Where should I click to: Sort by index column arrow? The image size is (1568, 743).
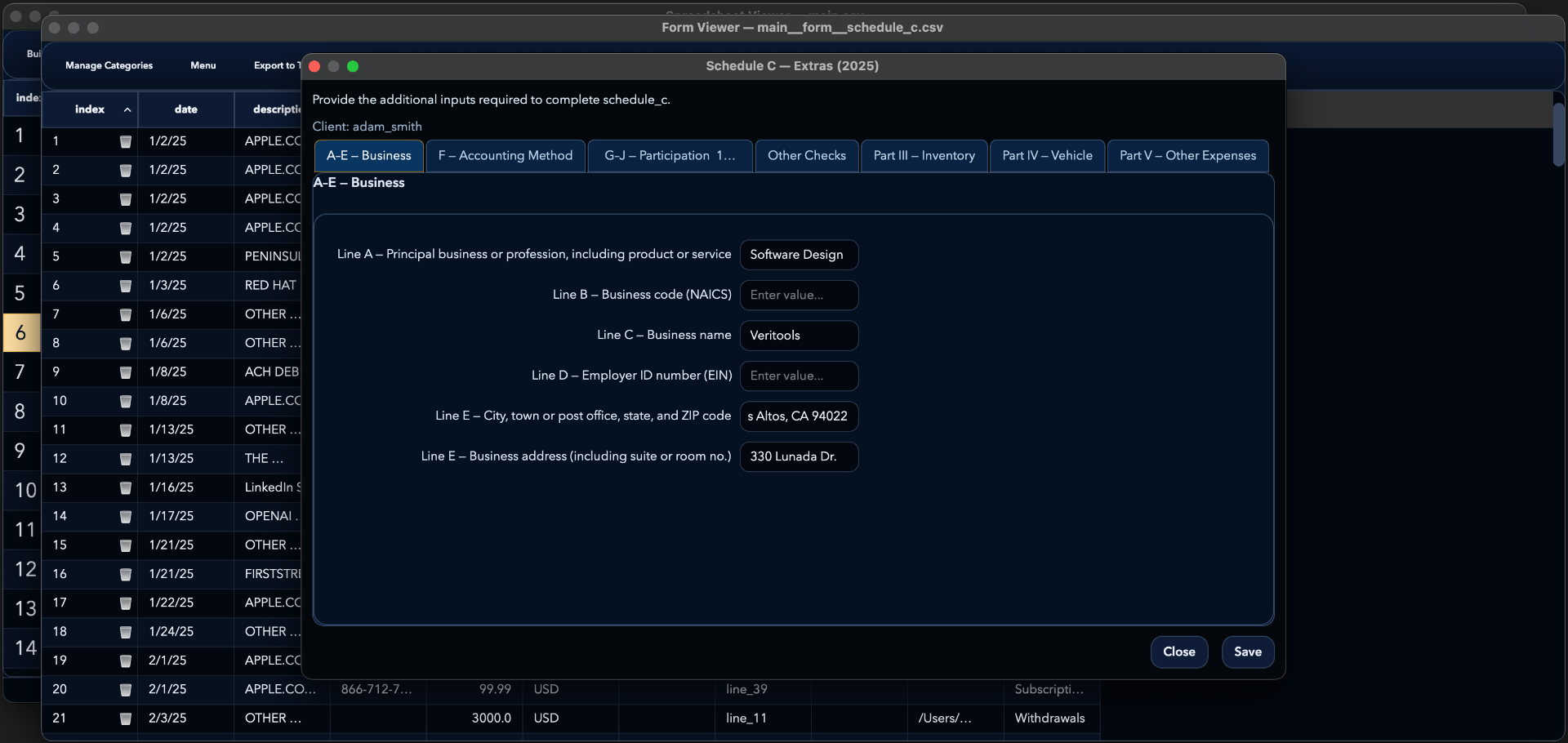[127, 109]
